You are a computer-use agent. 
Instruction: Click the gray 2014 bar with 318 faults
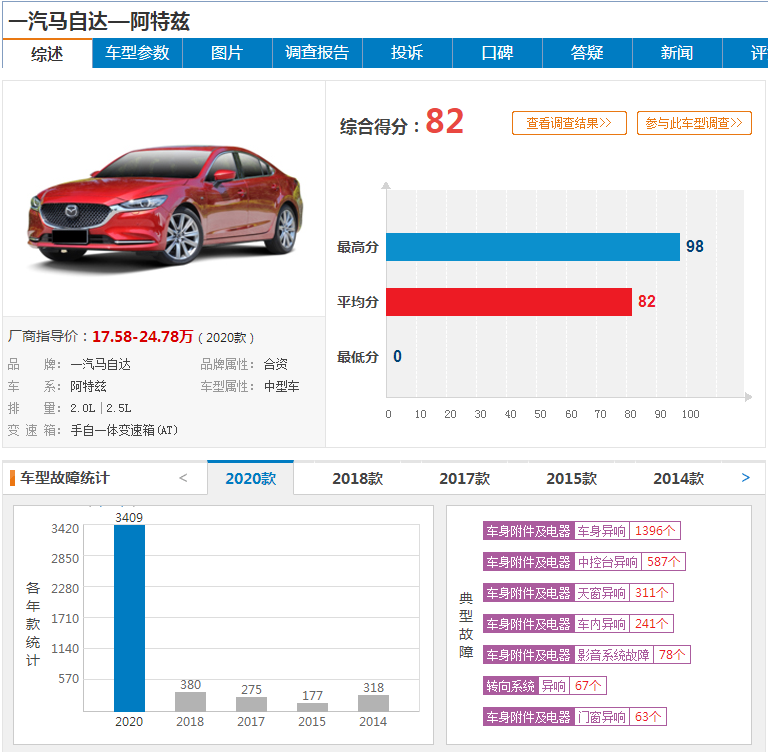(x=373, y=703)
